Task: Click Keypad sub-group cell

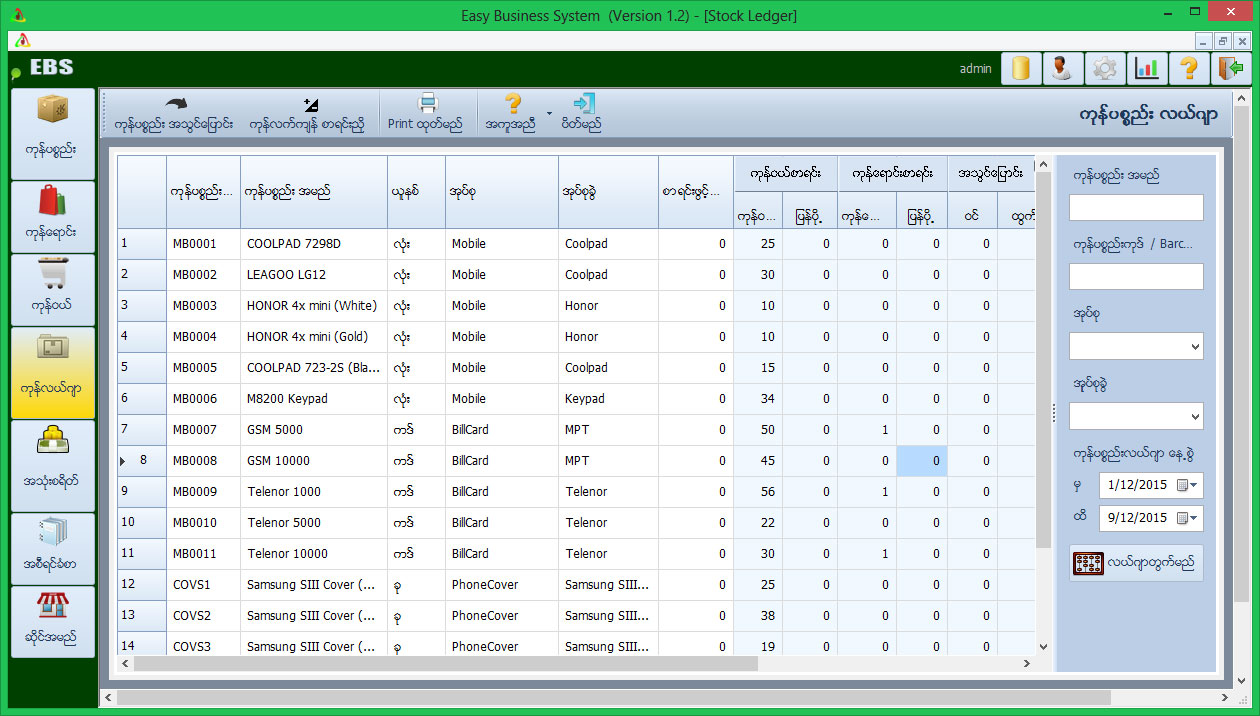Action: tap(608, 399)
